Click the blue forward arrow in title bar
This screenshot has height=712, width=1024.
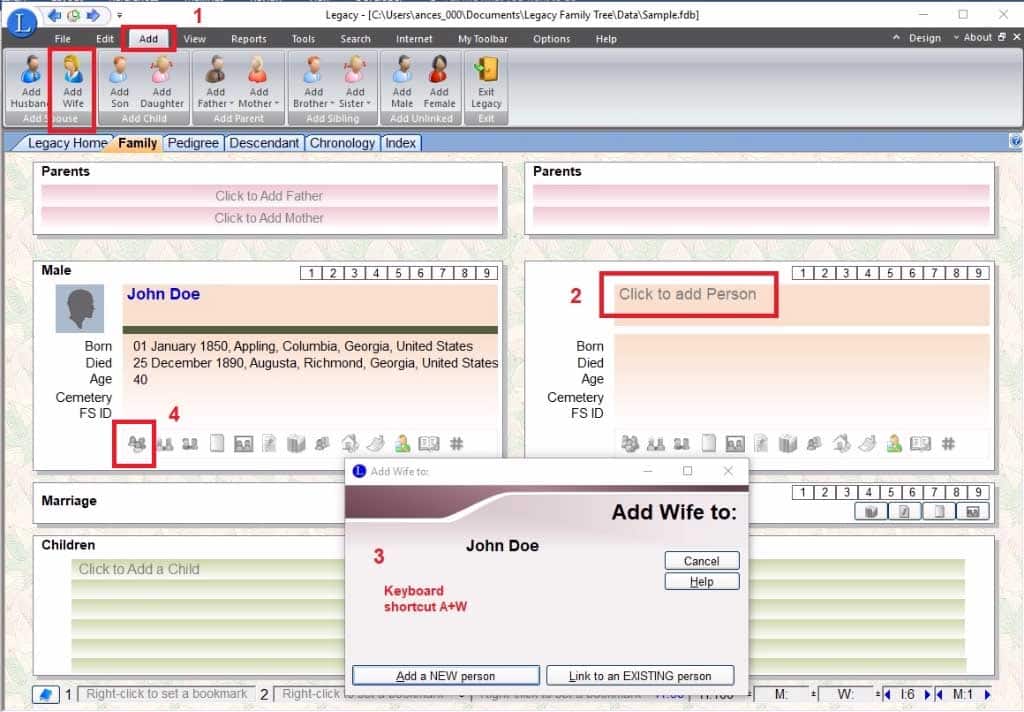[93, 14]
